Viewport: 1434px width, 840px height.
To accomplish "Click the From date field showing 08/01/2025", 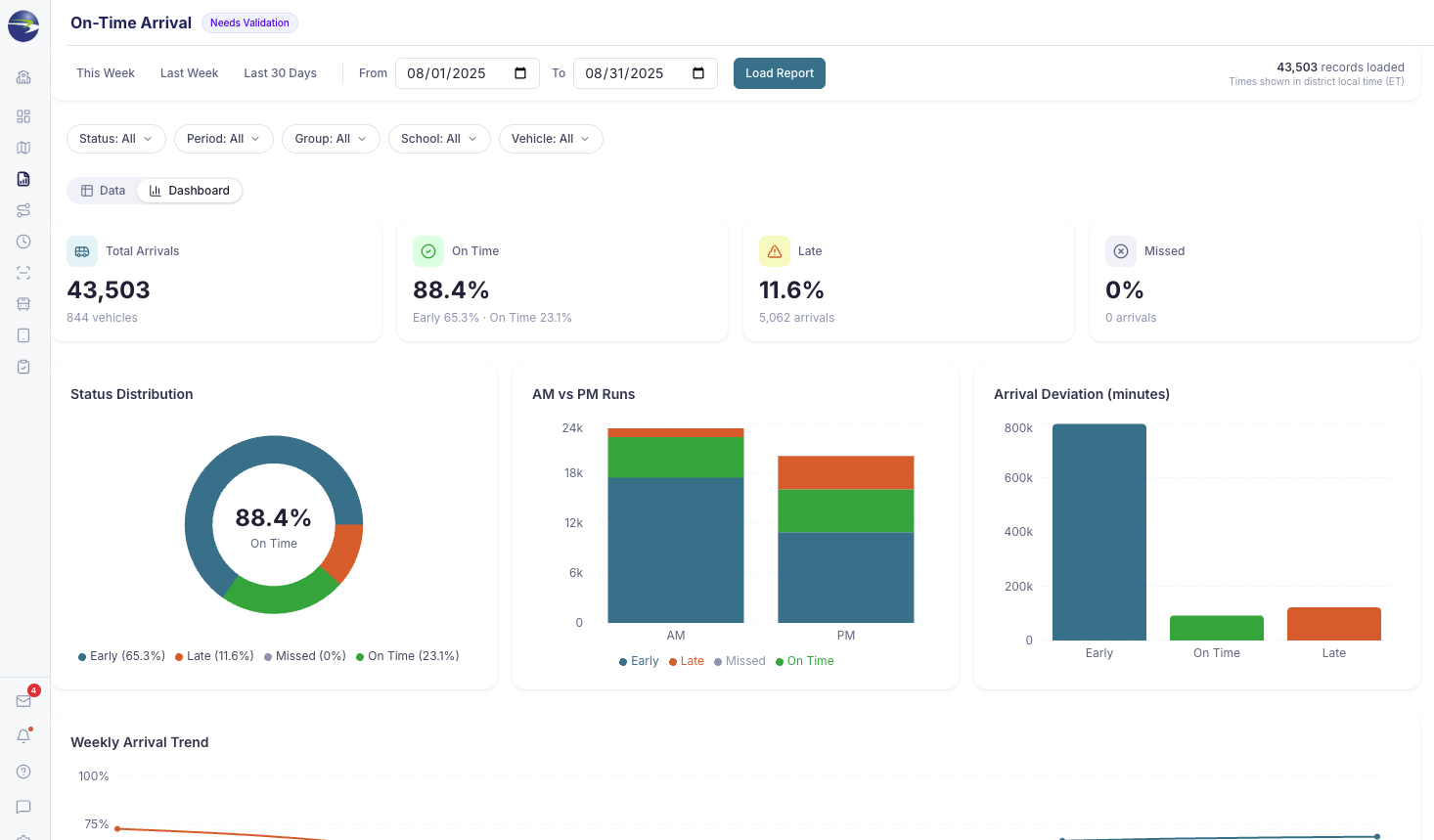I will point(468,73).
